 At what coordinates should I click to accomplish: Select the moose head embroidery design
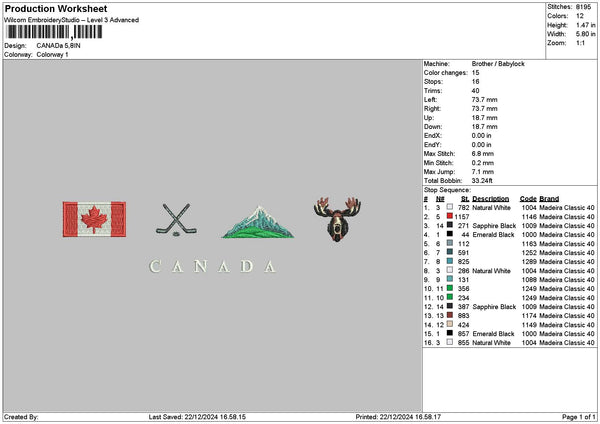337,219
